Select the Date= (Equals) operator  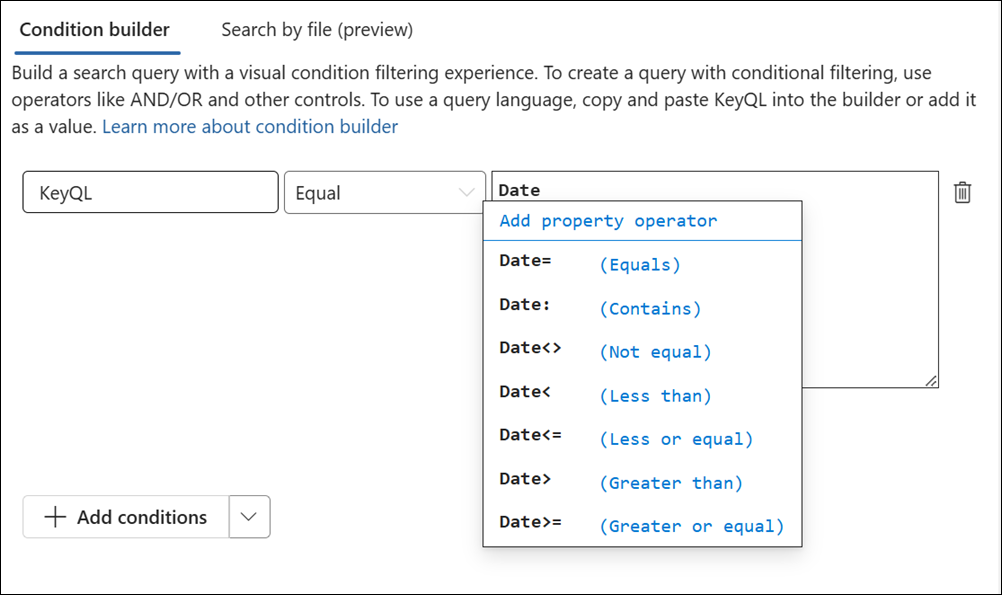pos(600,264)
